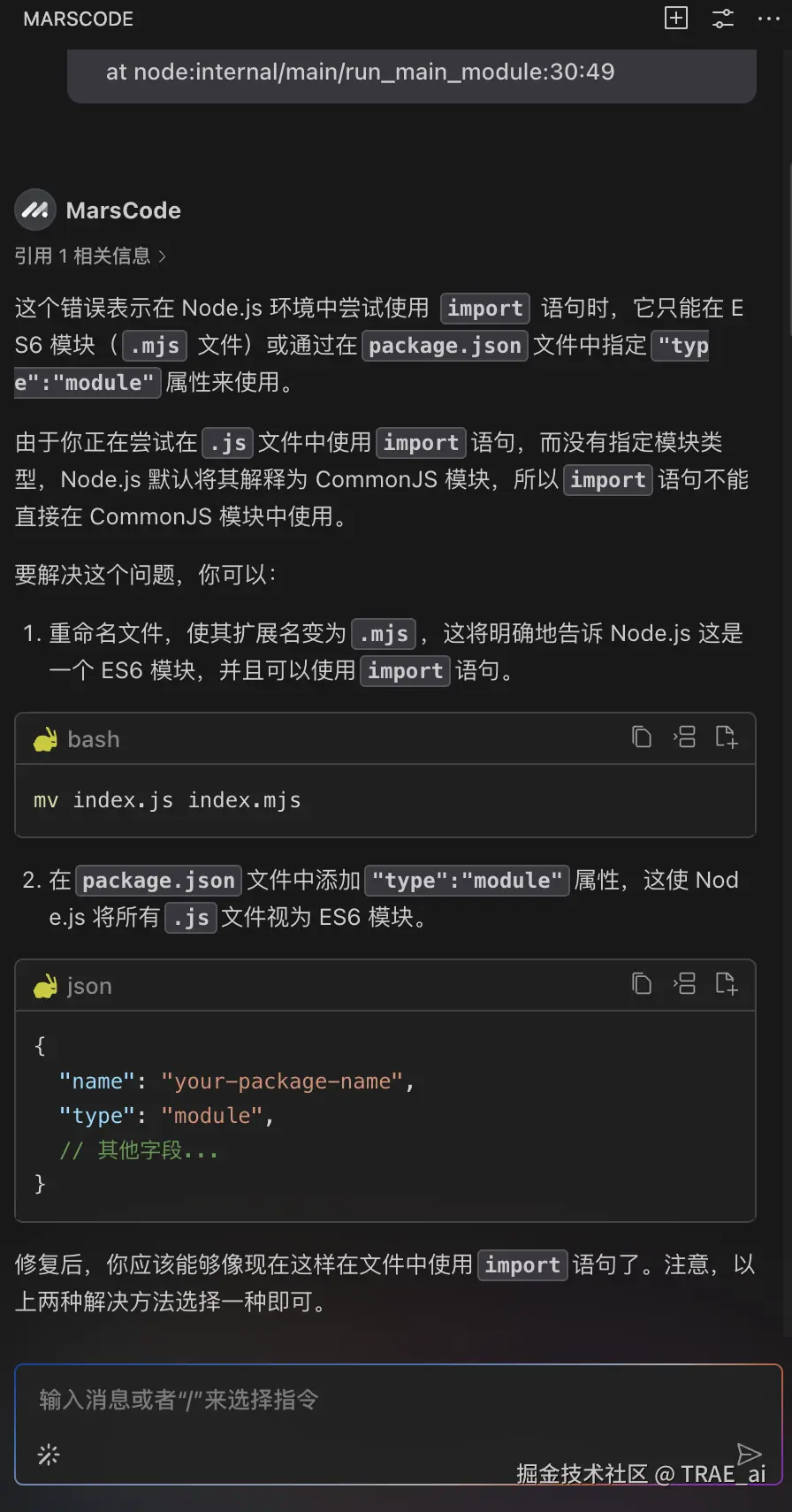
Task: Copy the json code block
Action: [642, 983]
